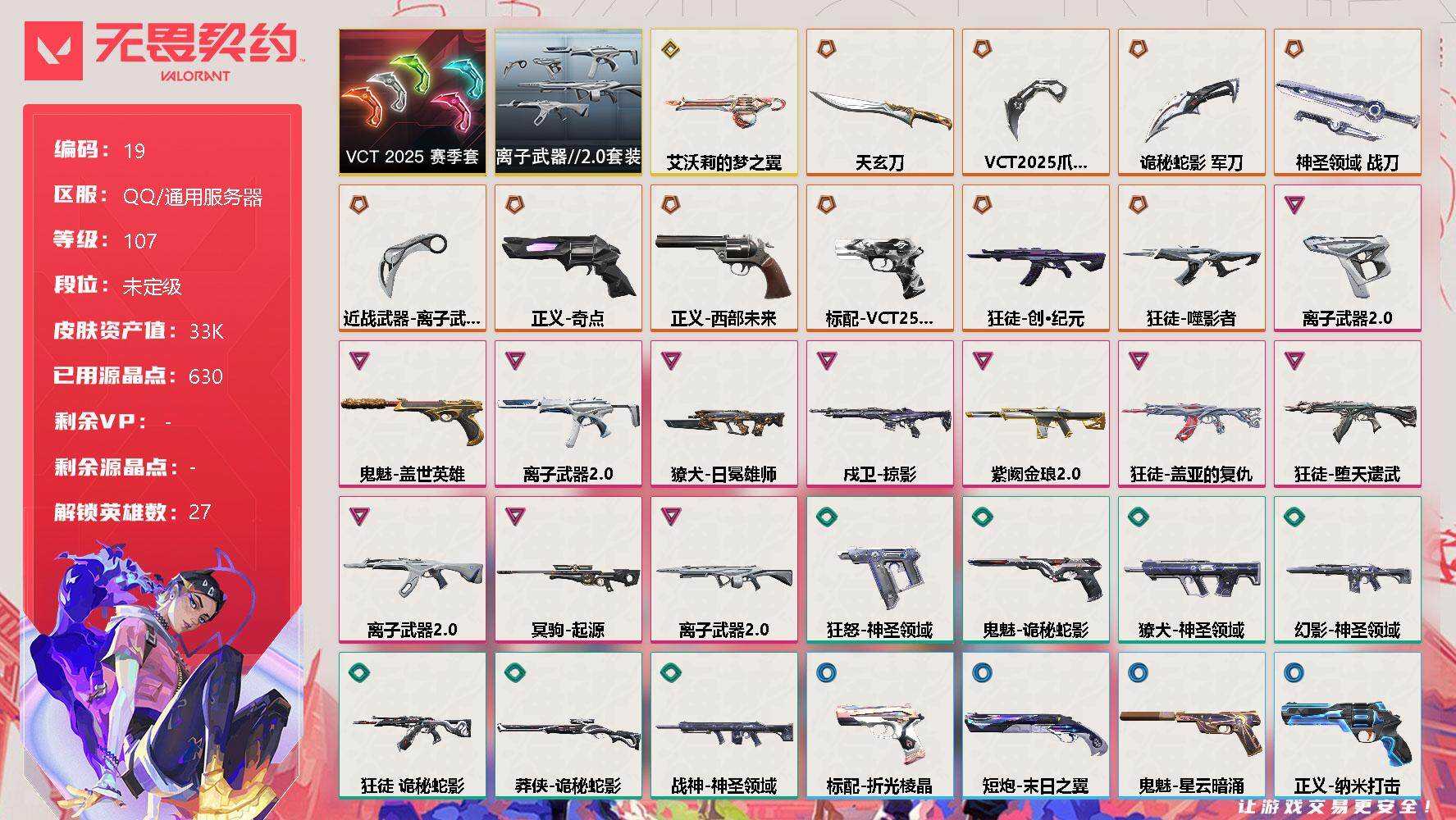Open the 离子武器//2.0套装 bundle thumbnail
Viewport: 1456px width, 820px height.
coord(568,102)
